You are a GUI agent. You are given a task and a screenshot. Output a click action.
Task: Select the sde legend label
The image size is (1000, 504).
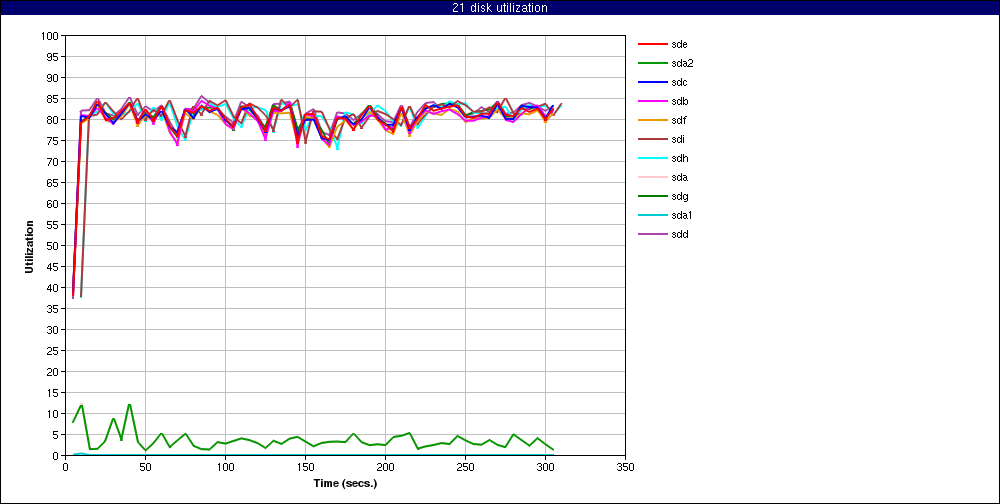679,44
